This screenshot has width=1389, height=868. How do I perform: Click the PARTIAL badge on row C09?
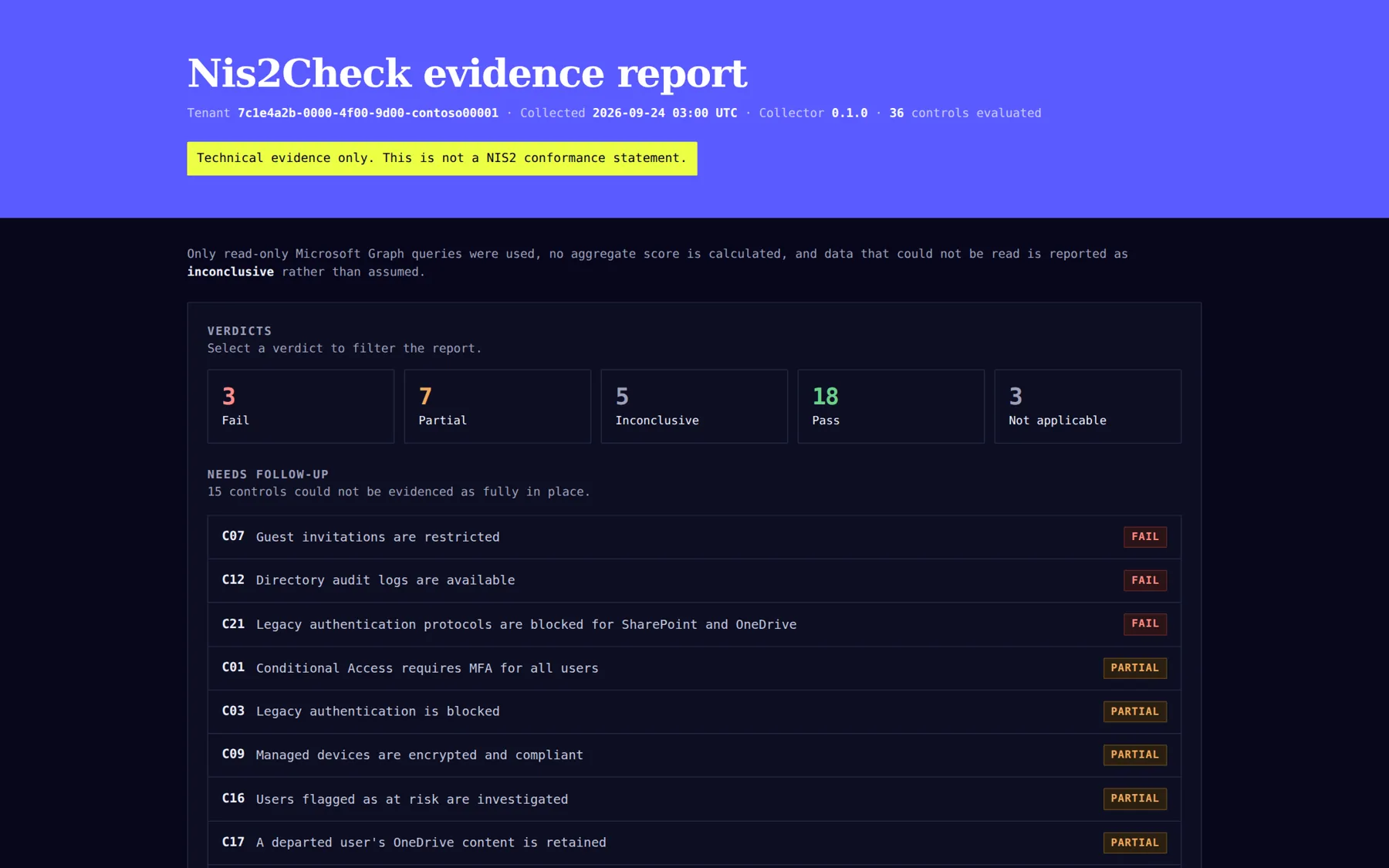coord(1134,755)
